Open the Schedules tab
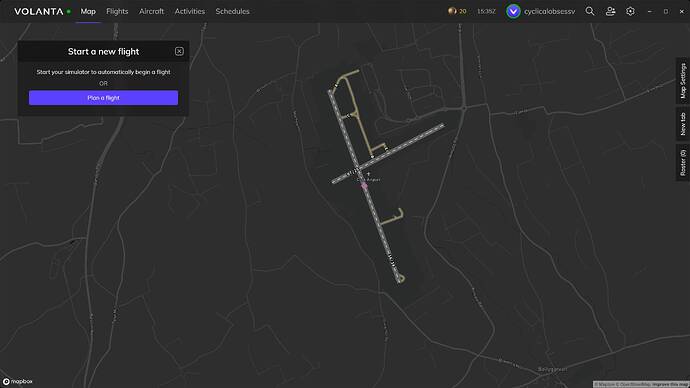This screenshot has height=388, width=690. point(232,11)
